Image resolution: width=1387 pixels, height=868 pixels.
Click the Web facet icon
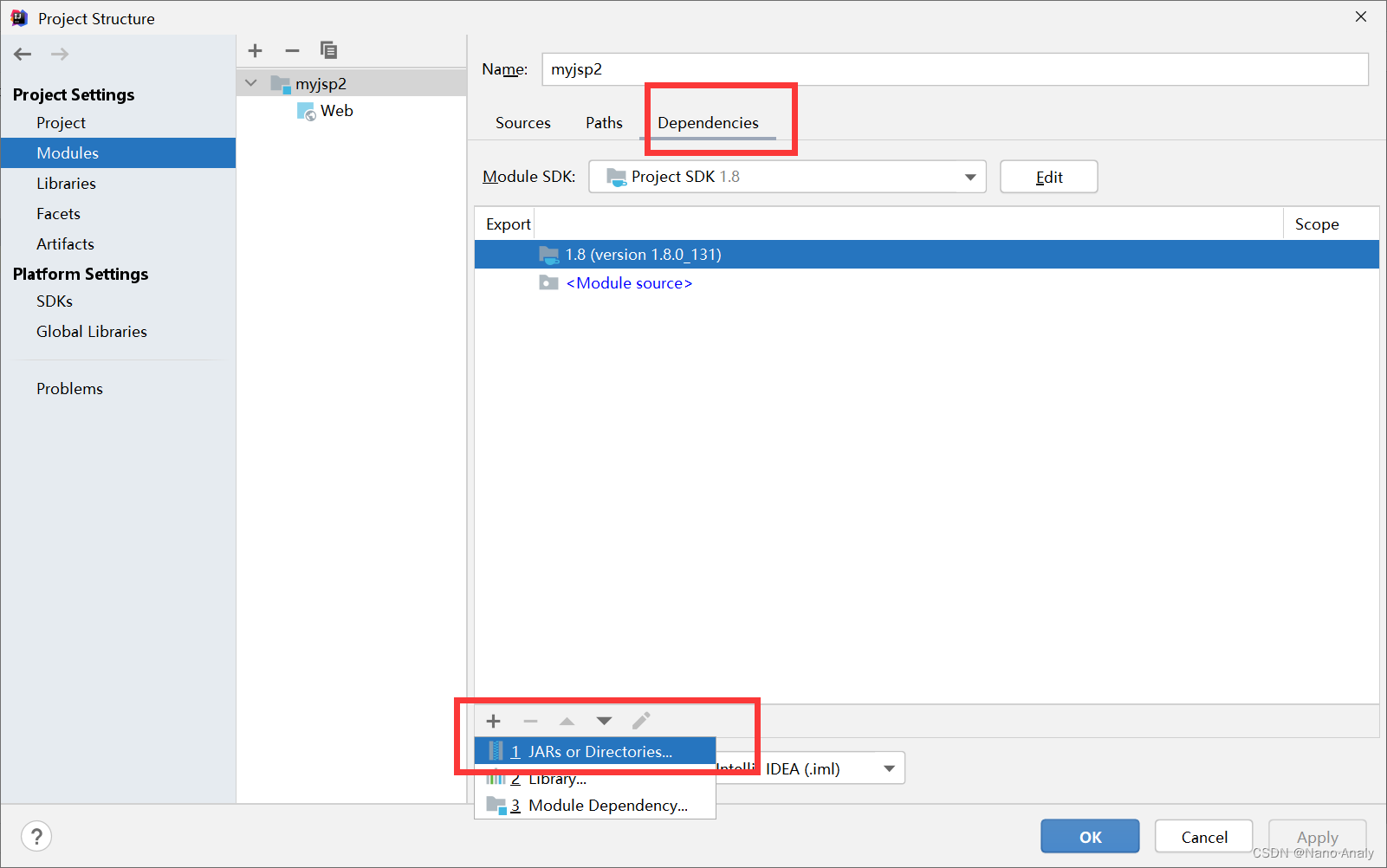(307, 111)
